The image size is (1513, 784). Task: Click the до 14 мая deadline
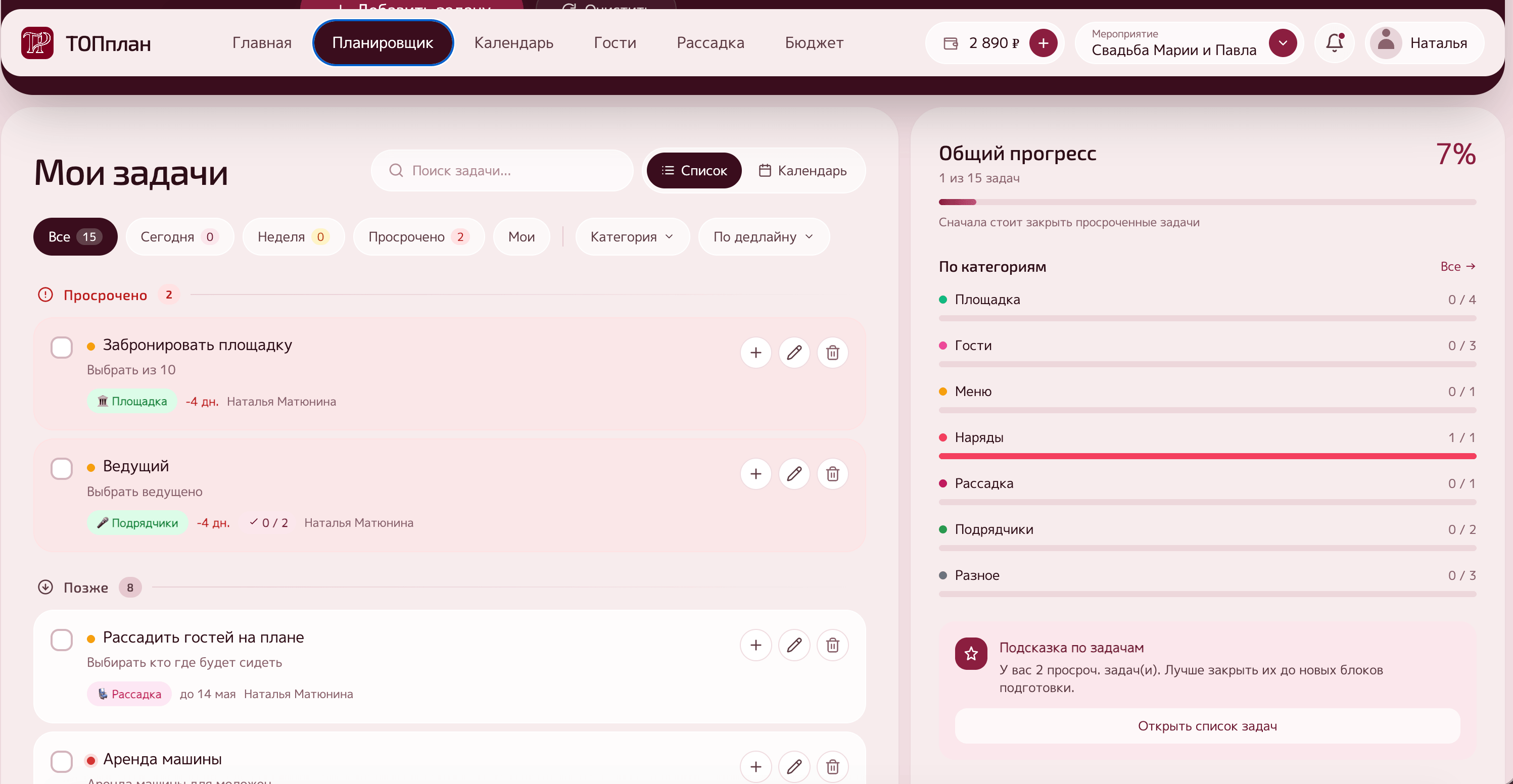pyautogui.click(x=207, y=694)
